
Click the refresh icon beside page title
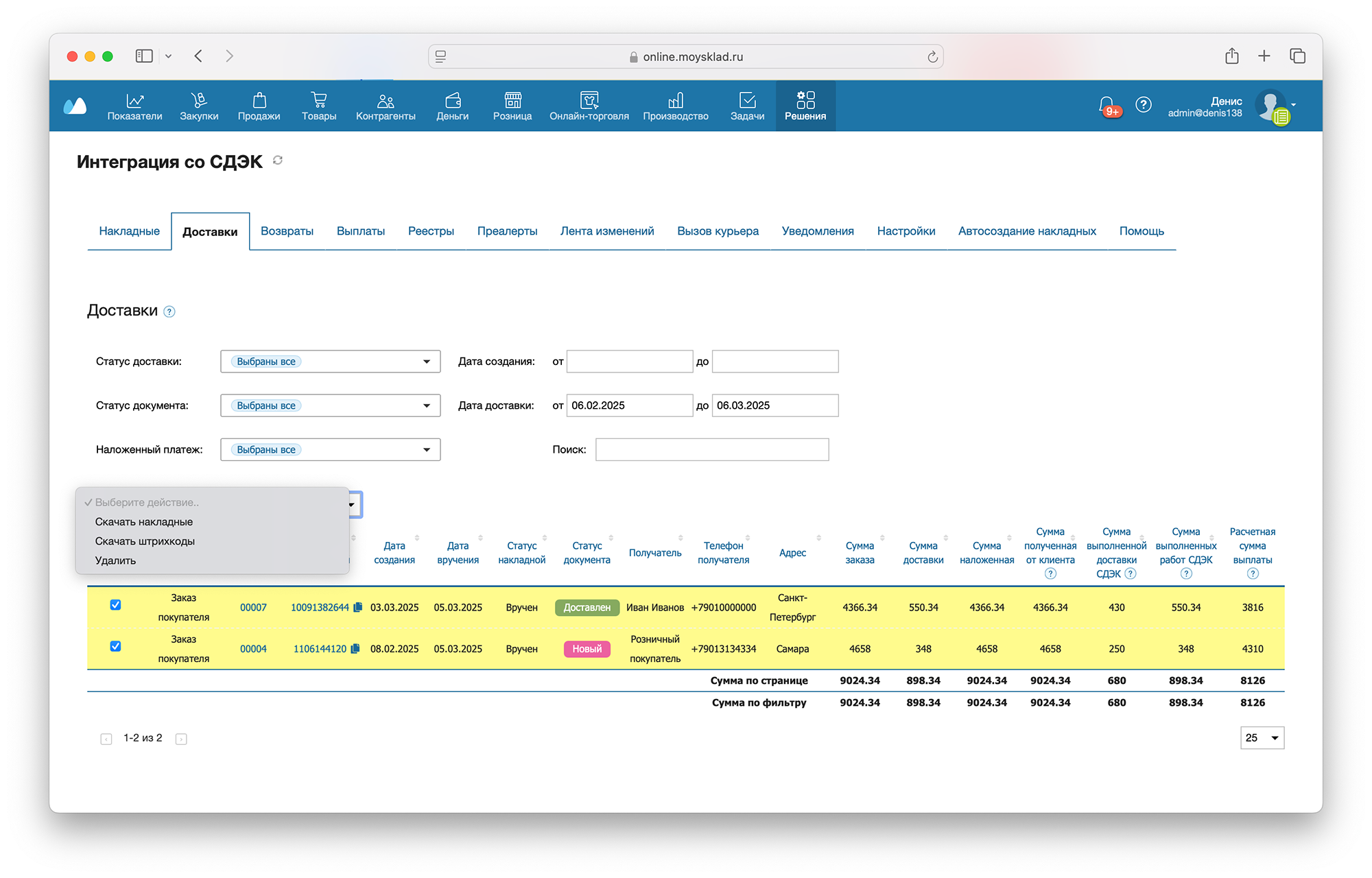(278, 161)
